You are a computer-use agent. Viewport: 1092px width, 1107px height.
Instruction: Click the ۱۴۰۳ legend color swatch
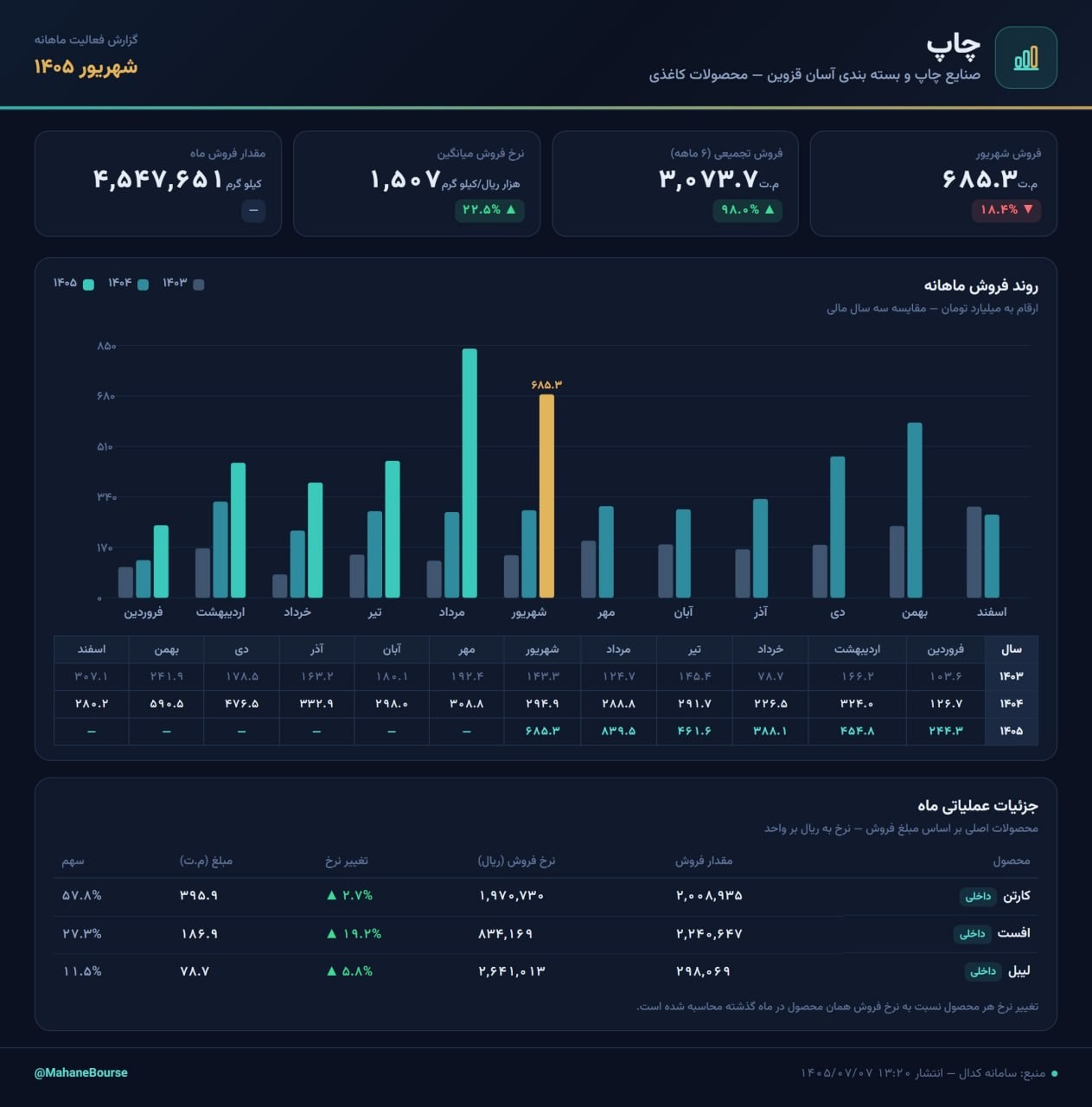[199, 285]
